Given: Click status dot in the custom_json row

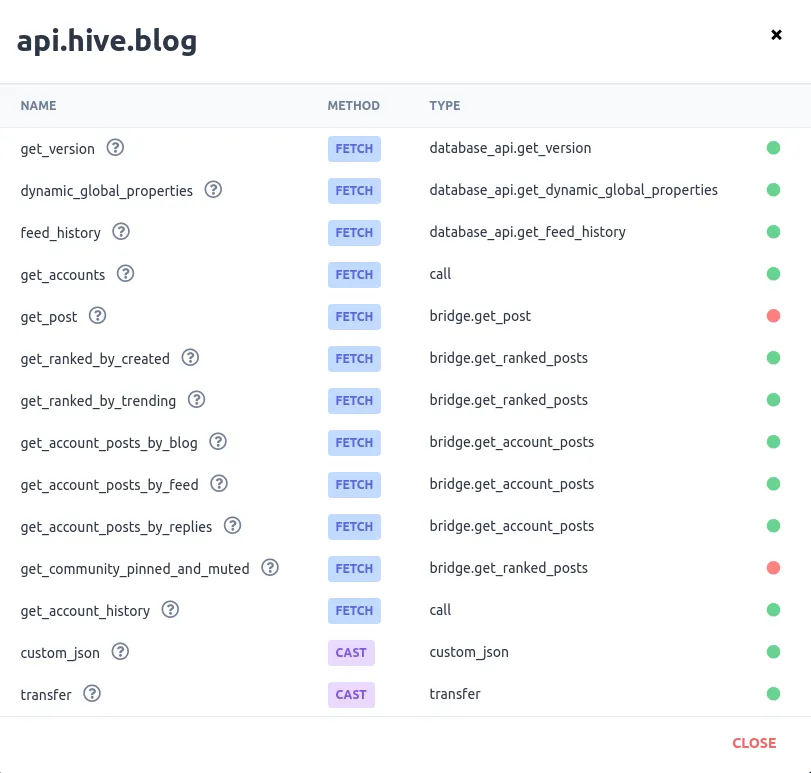Looking at the screenshot, I should [x=773, y=651].
